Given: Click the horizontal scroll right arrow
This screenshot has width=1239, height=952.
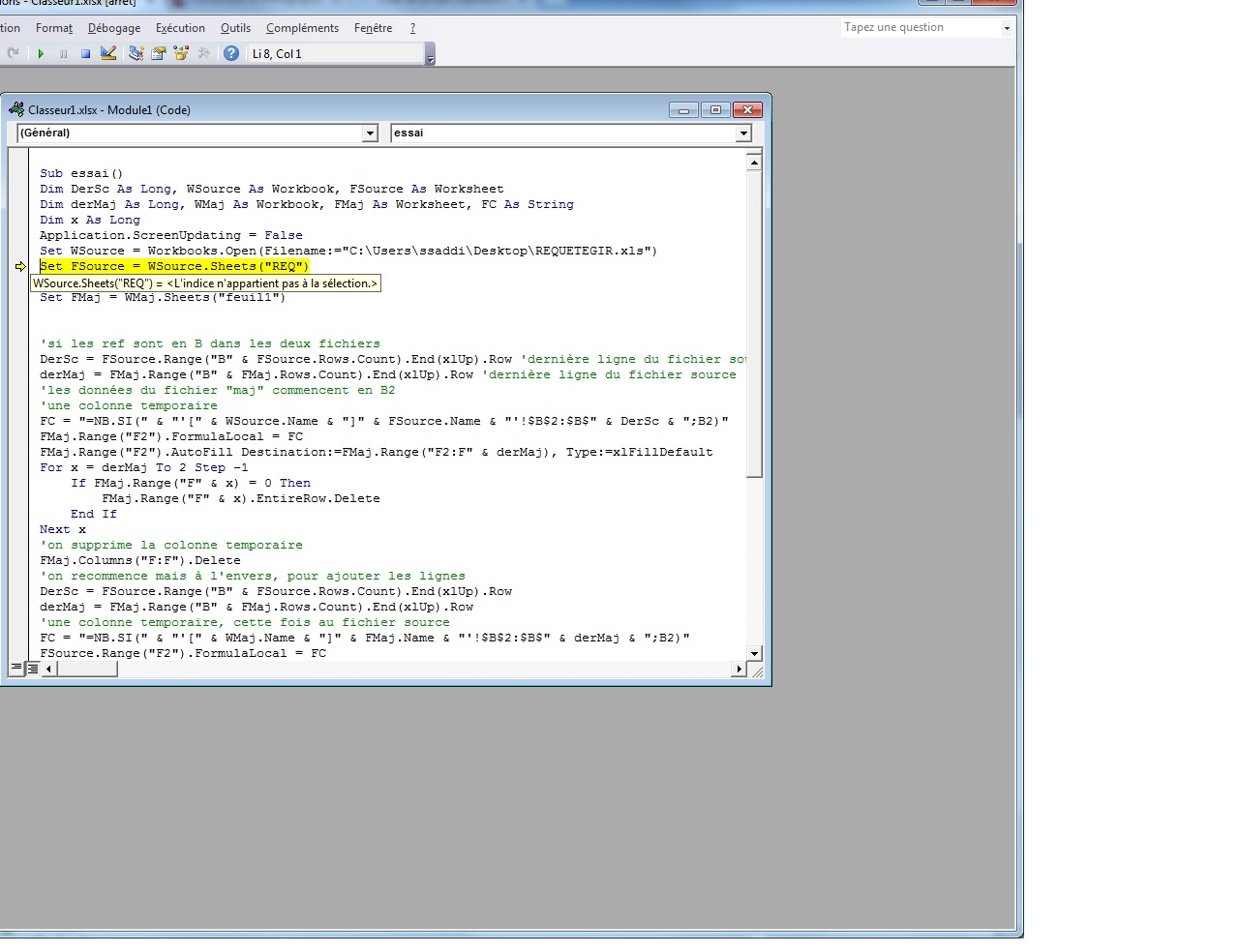Looking at the screenshot, I should click(740, 669).
